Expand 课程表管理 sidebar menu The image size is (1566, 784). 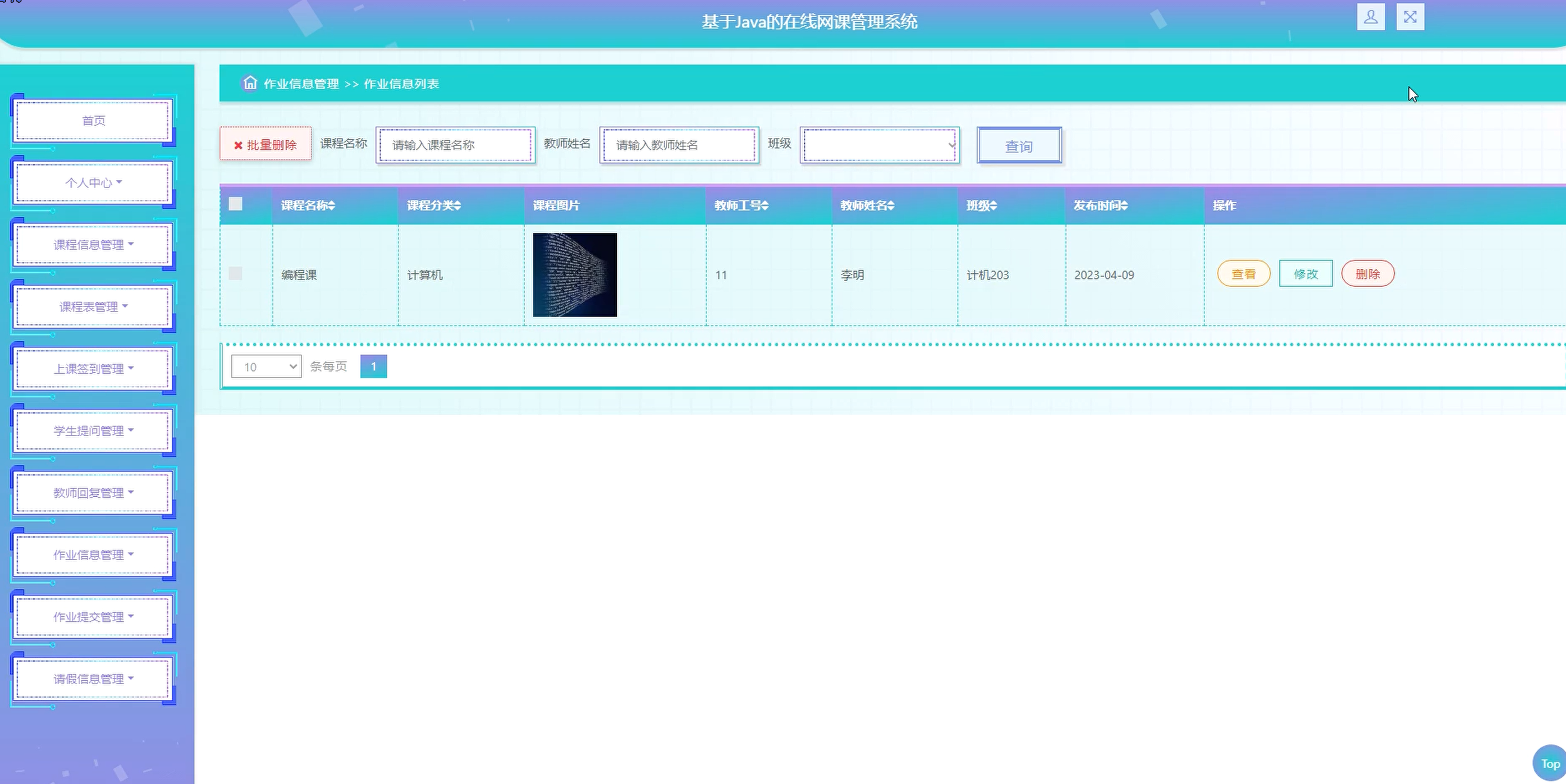pyautogui.click(x=93, y=306)
